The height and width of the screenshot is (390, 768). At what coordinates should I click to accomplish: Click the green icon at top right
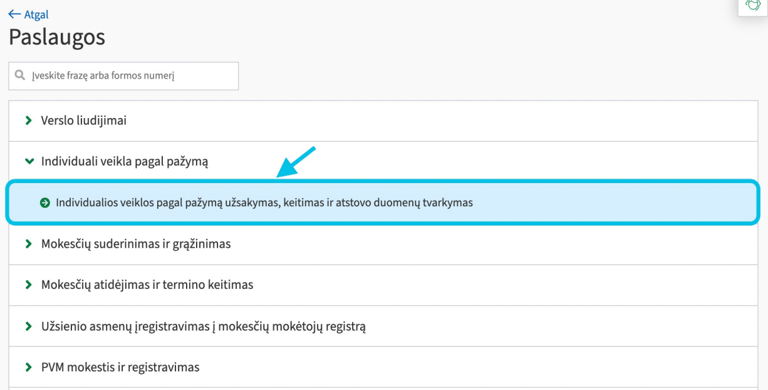pos(753,5)
